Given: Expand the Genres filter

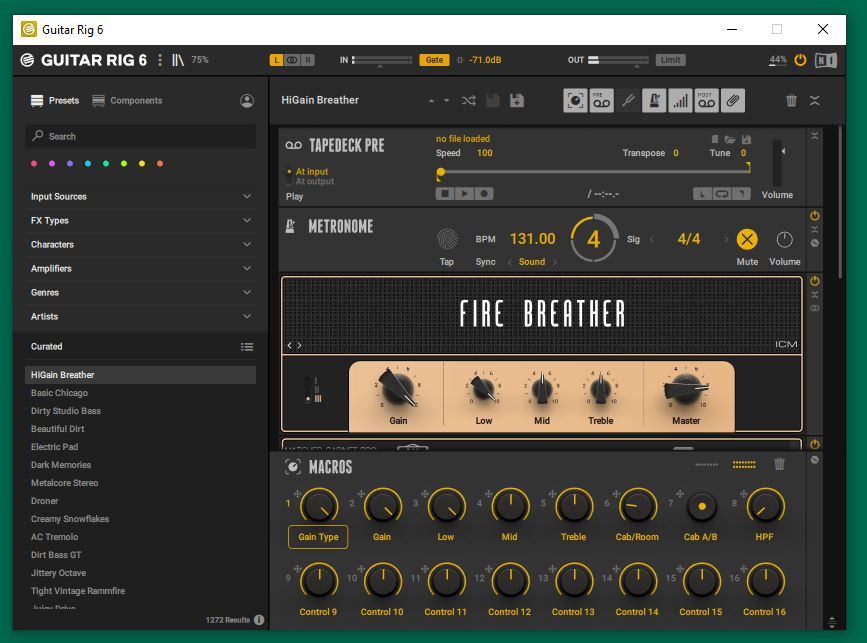Looking at the screenshot, I should point(141,292).
